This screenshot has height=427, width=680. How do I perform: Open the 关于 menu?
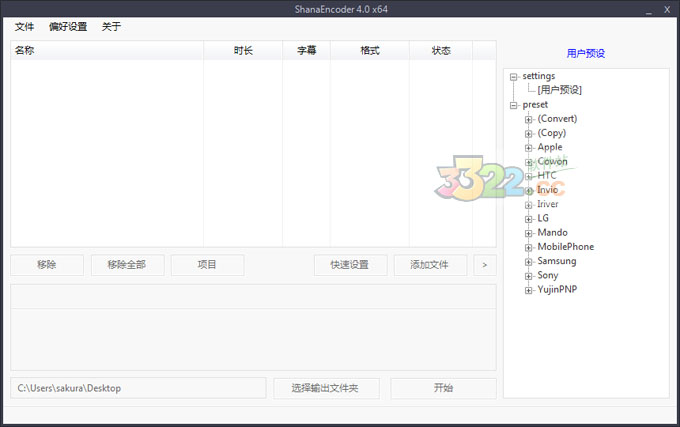click(x=111, y=27)
